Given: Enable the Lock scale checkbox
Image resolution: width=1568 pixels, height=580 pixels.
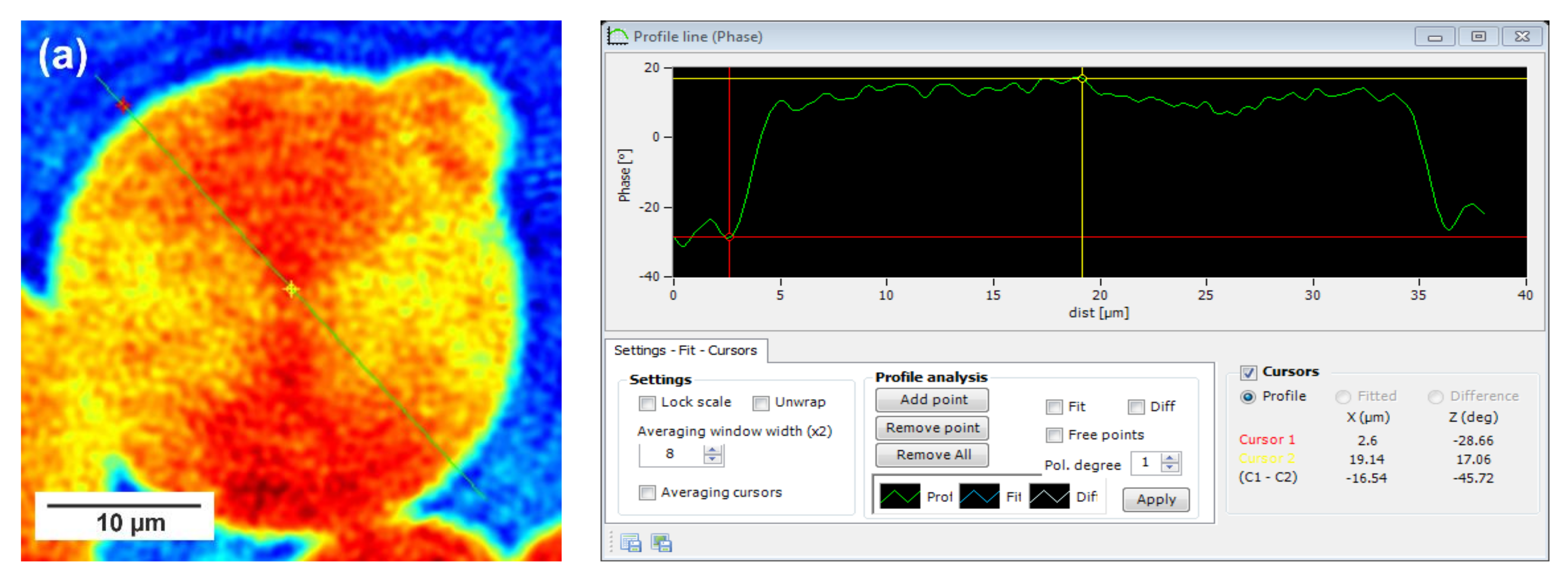Looking at the screenshot, I should coord(647,403).
